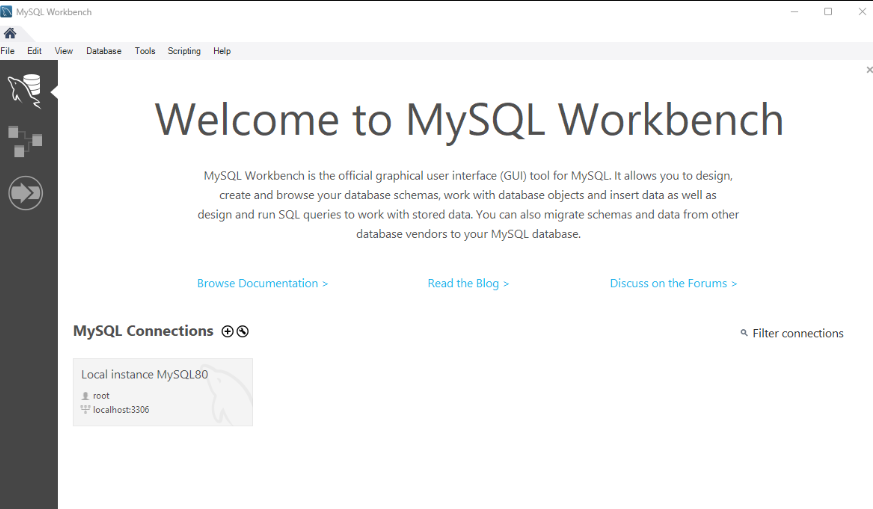Follow the Browse Documentation link
The height and width of the screenshot is (509, 873).
pos(262,284)
